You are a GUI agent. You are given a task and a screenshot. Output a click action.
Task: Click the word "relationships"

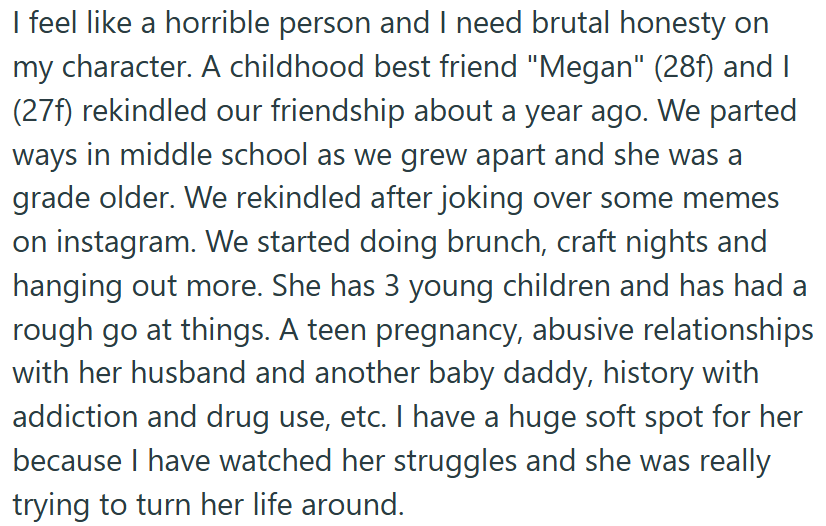coord(728,331)
